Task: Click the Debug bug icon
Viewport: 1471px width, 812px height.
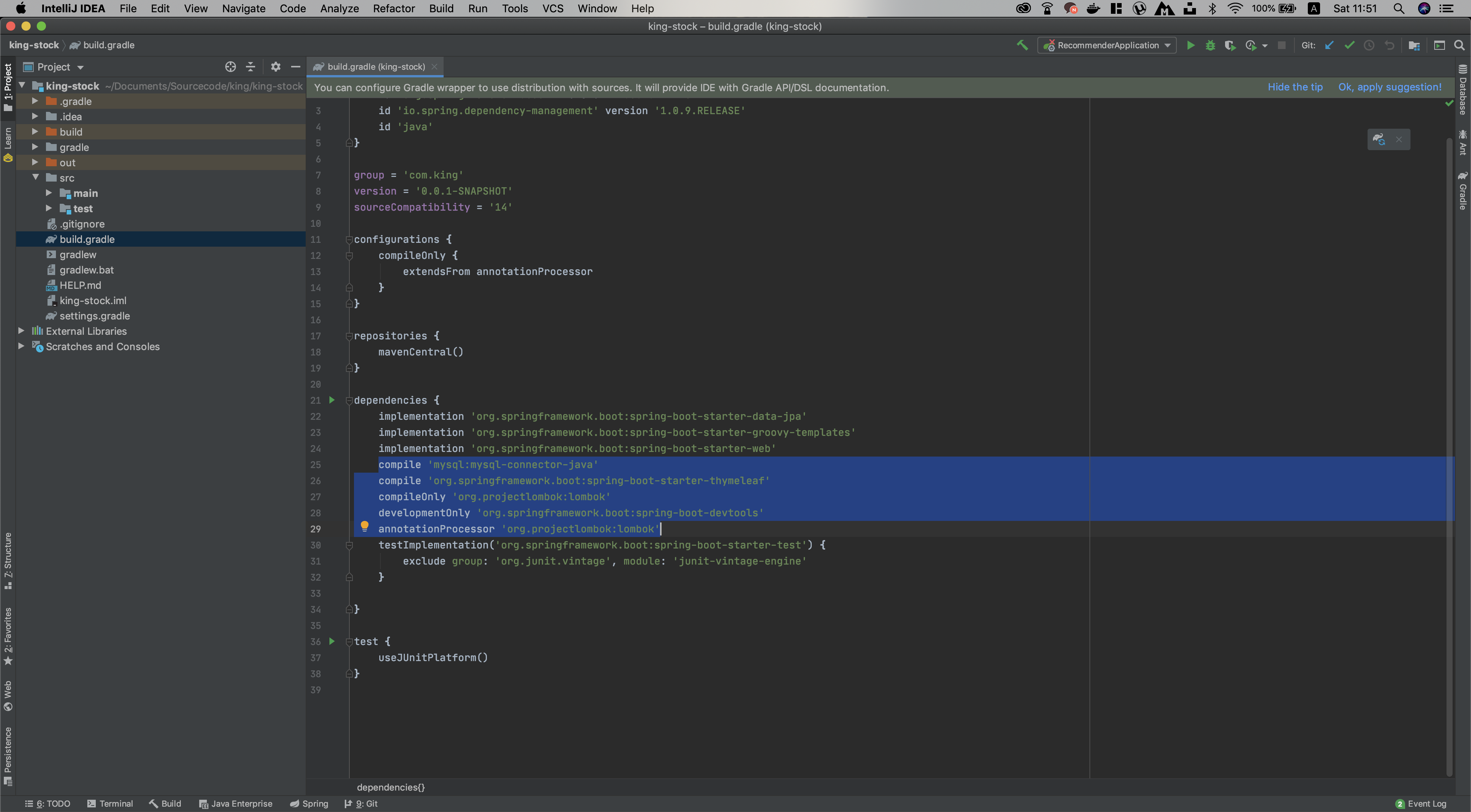Action: pos(1210,46)
